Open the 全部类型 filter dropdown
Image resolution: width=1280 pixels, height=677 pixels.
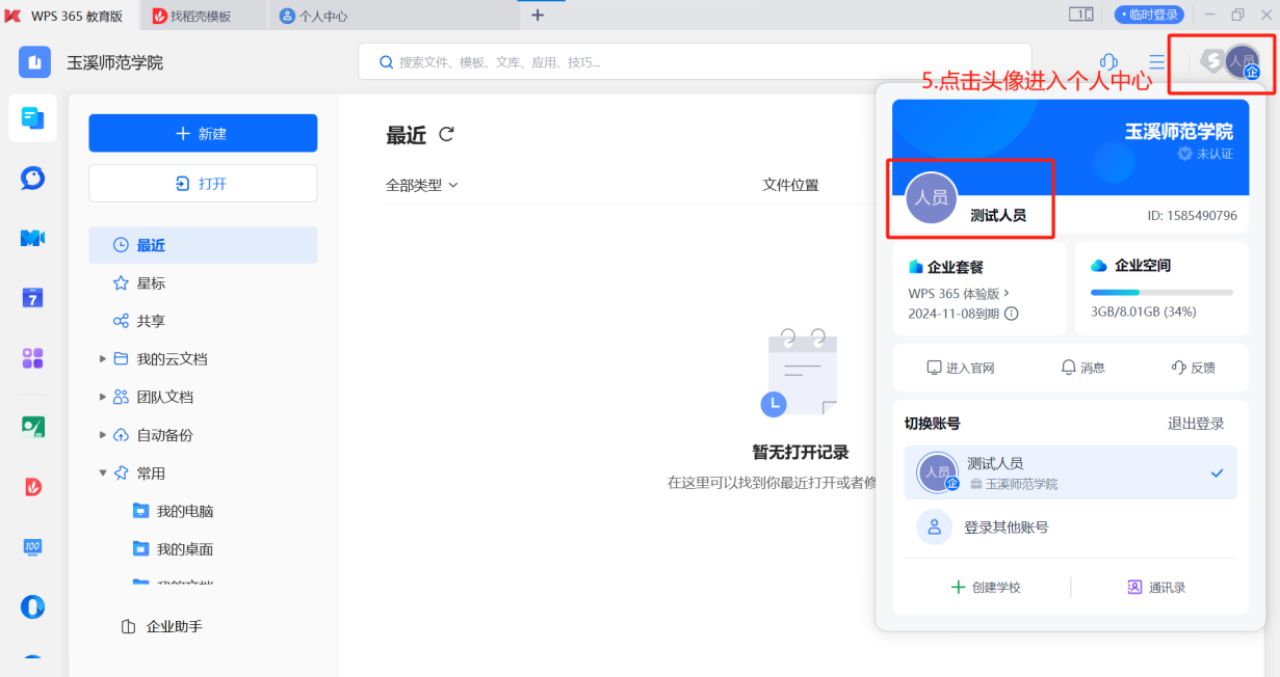pyautogui.click(x=422, y=185)
